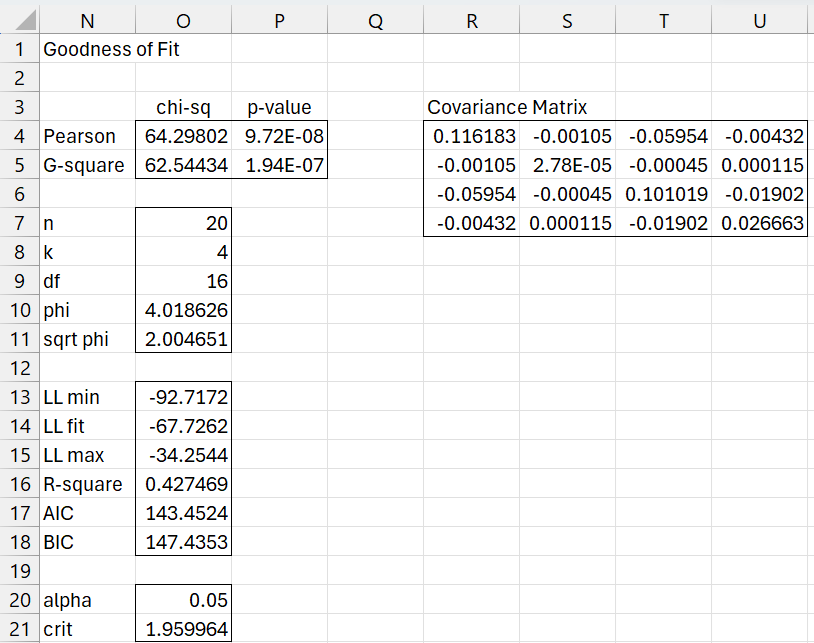Image resolution: width=814 pixels, height=643 pixels.
Task: Select the phi value 4.018626
Action: pyautogui.click(x=182, y=310)
